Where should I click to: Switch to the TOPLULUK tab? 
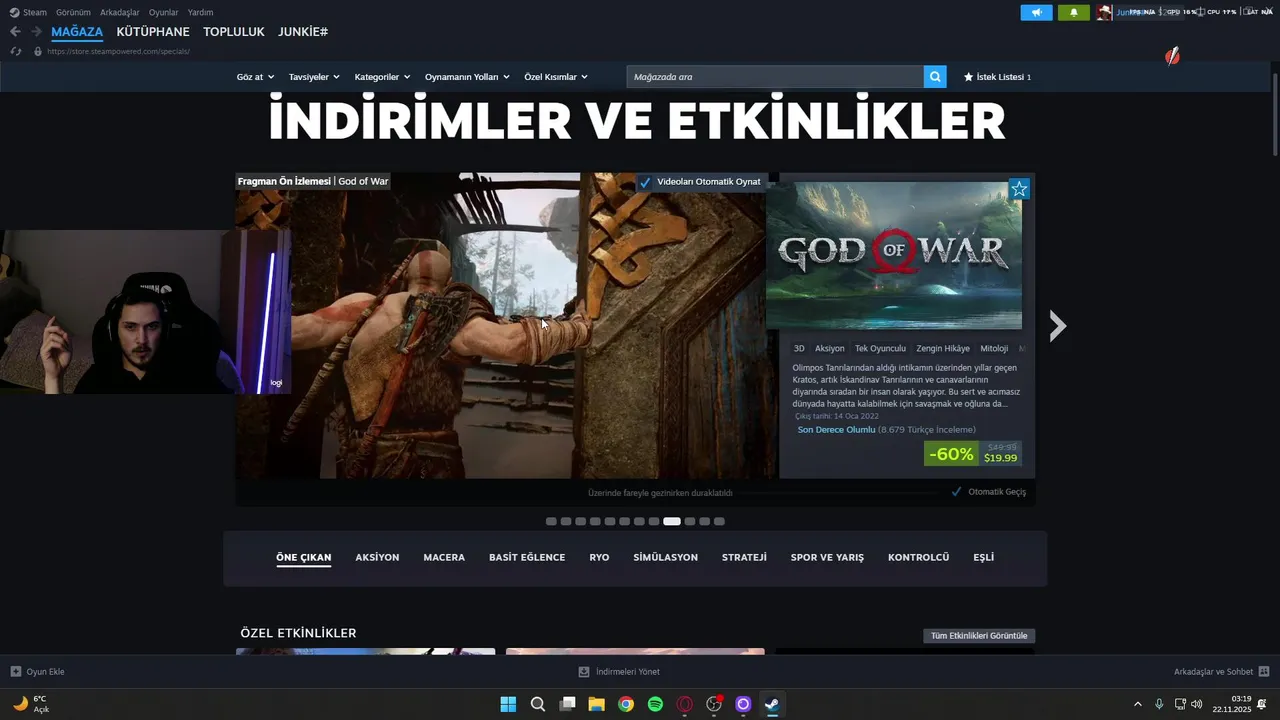point(234,32)
